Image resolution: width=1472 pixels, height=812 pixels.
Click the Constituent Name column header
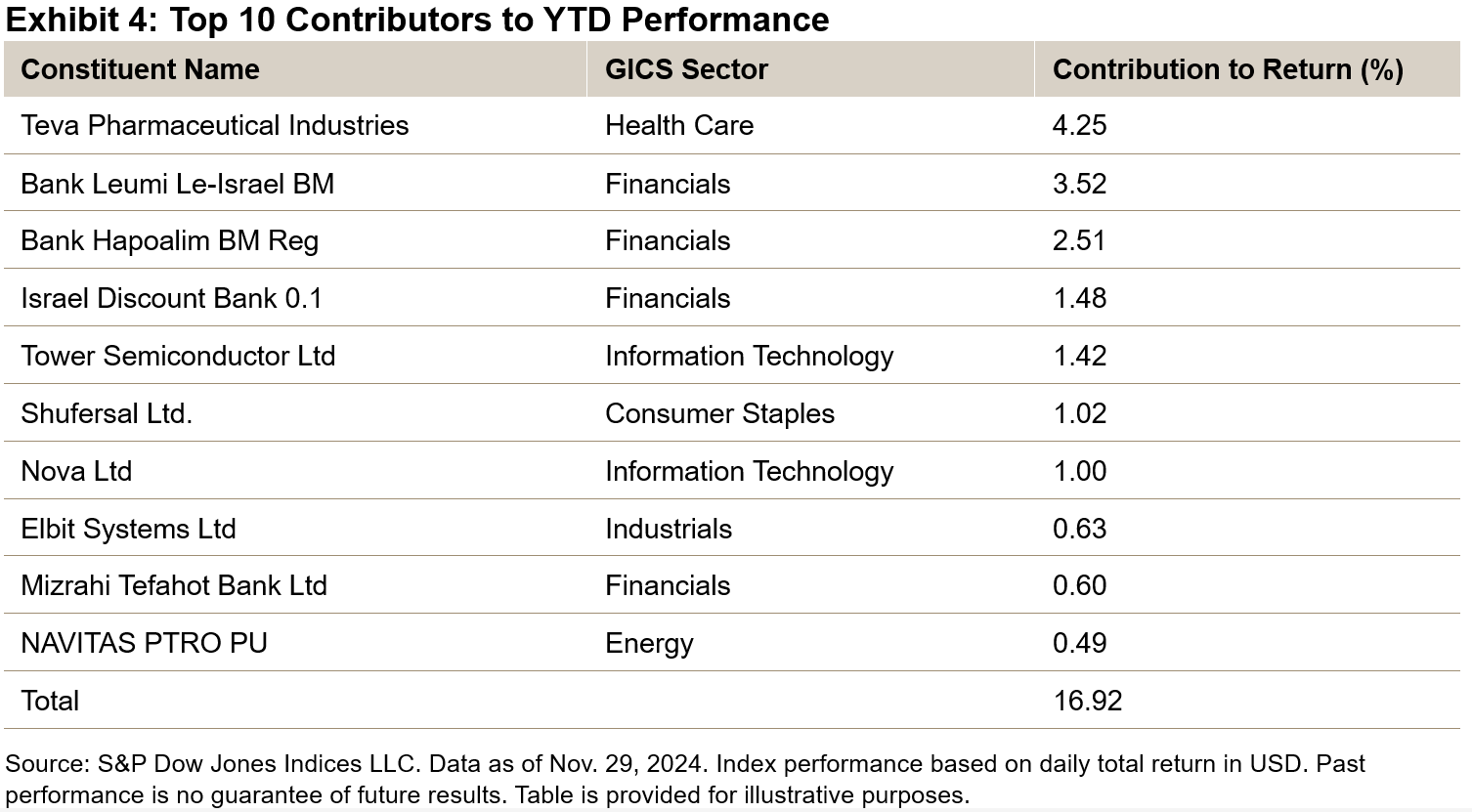(x=140, y=69)
